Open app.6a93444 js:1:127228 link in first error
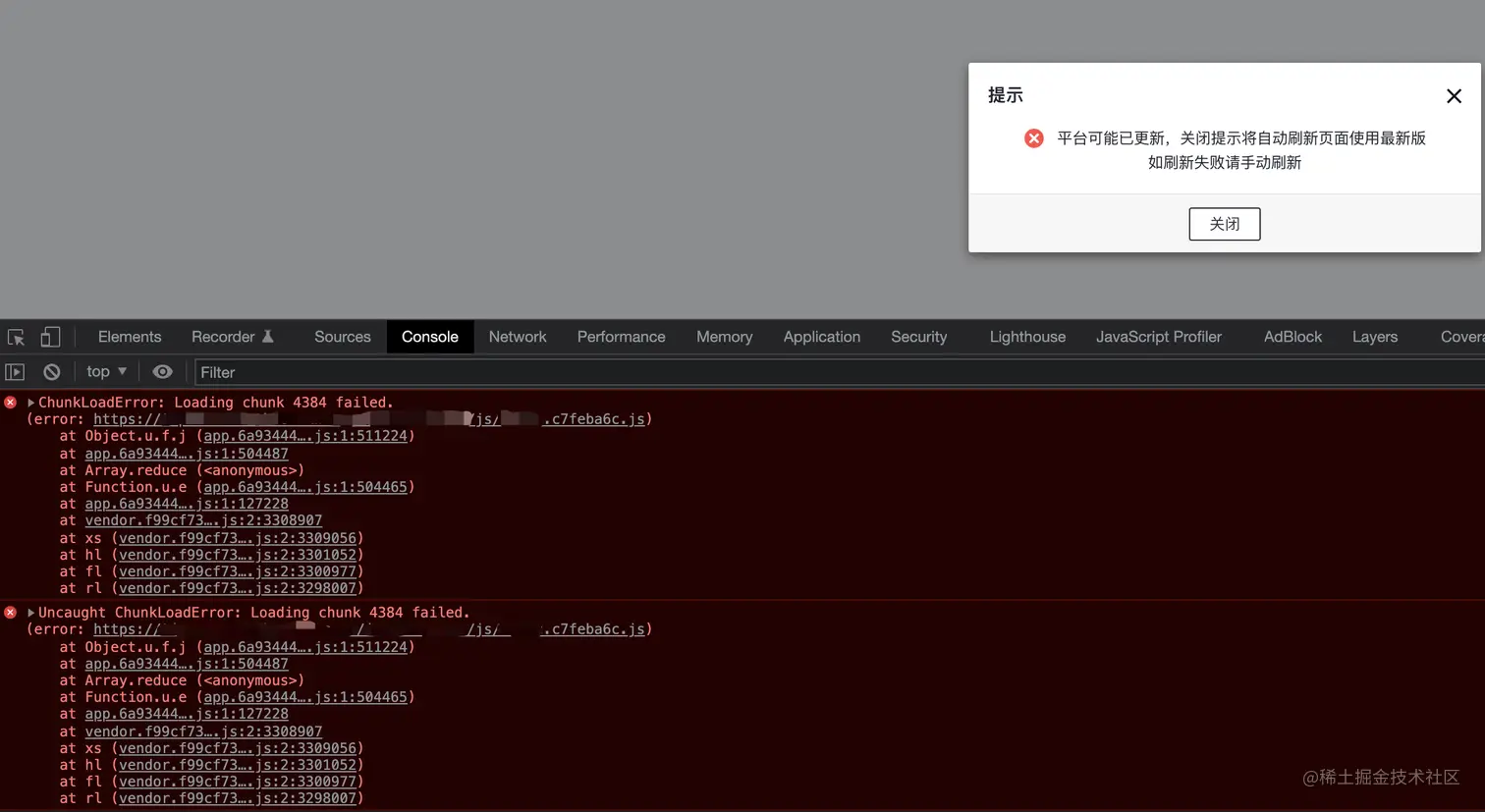Viewport: 1485px width, 812px height. tap(187, 504)
